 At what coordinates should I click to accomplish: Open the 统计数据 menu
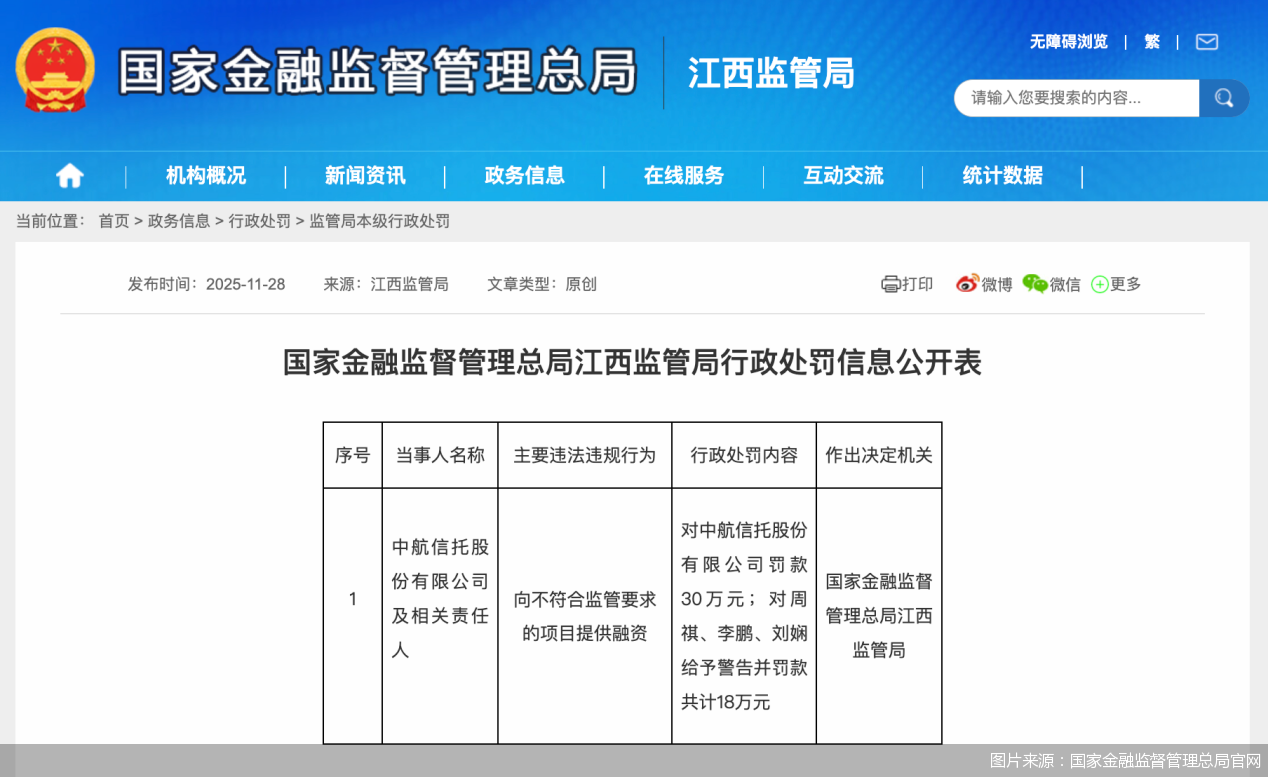coord(1002,175)
